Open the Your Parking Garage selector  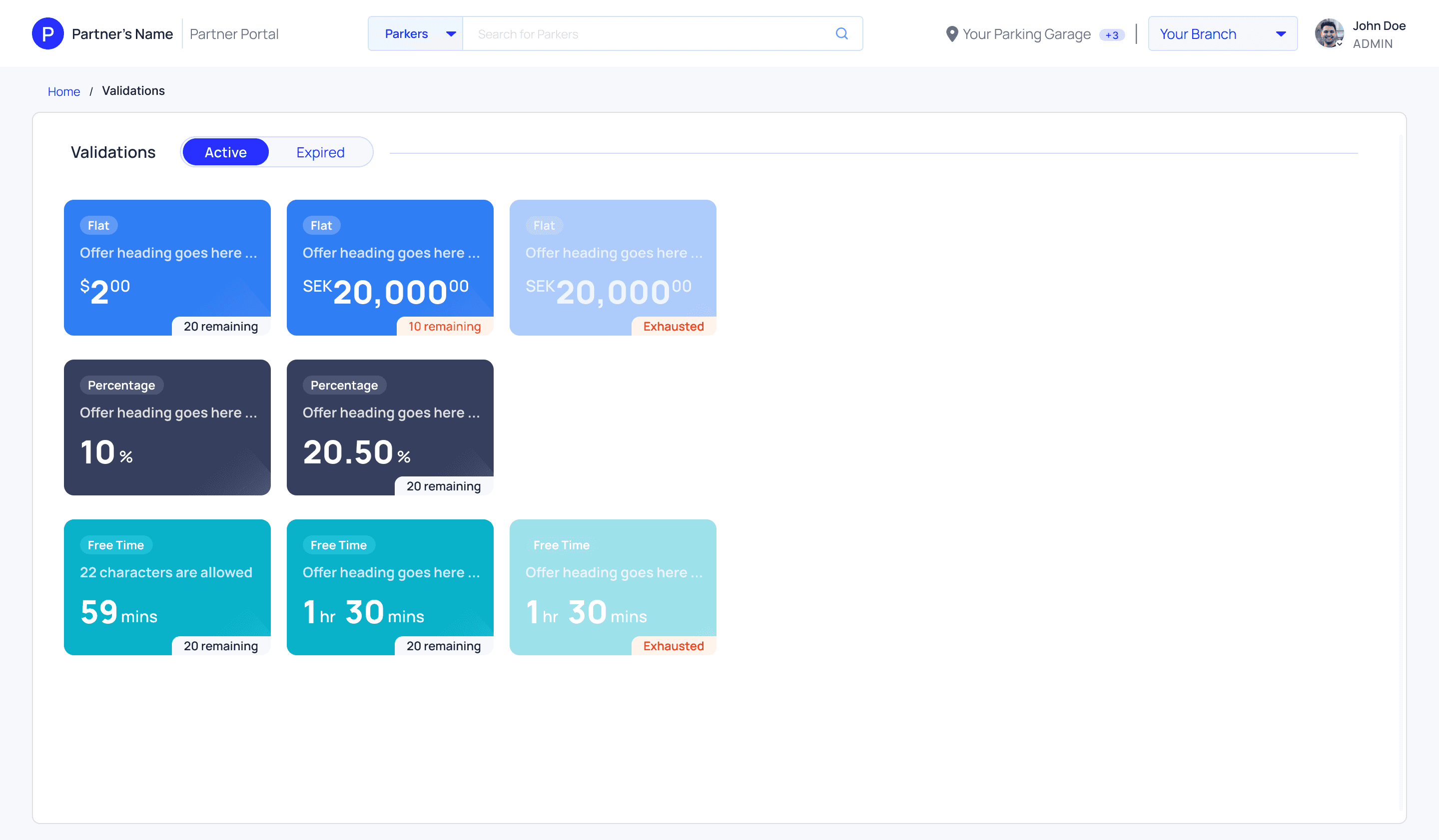pos(1026,34)
